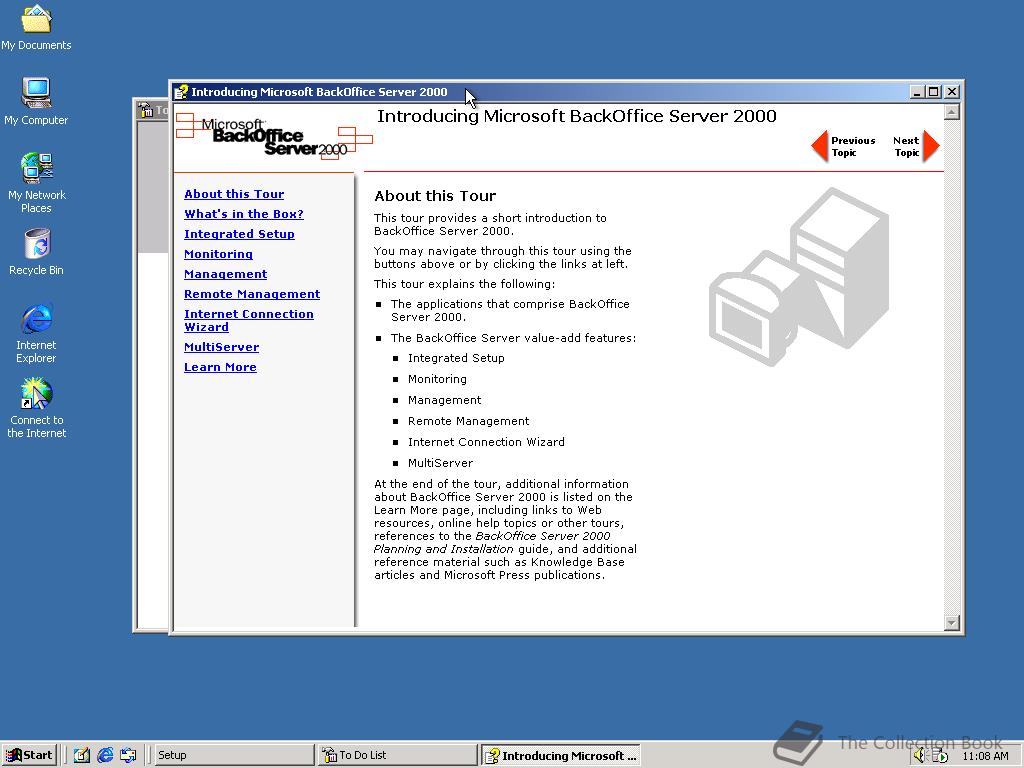Click the About this Tour heading
1024x768 pixels.
click(x=435, y=196)
